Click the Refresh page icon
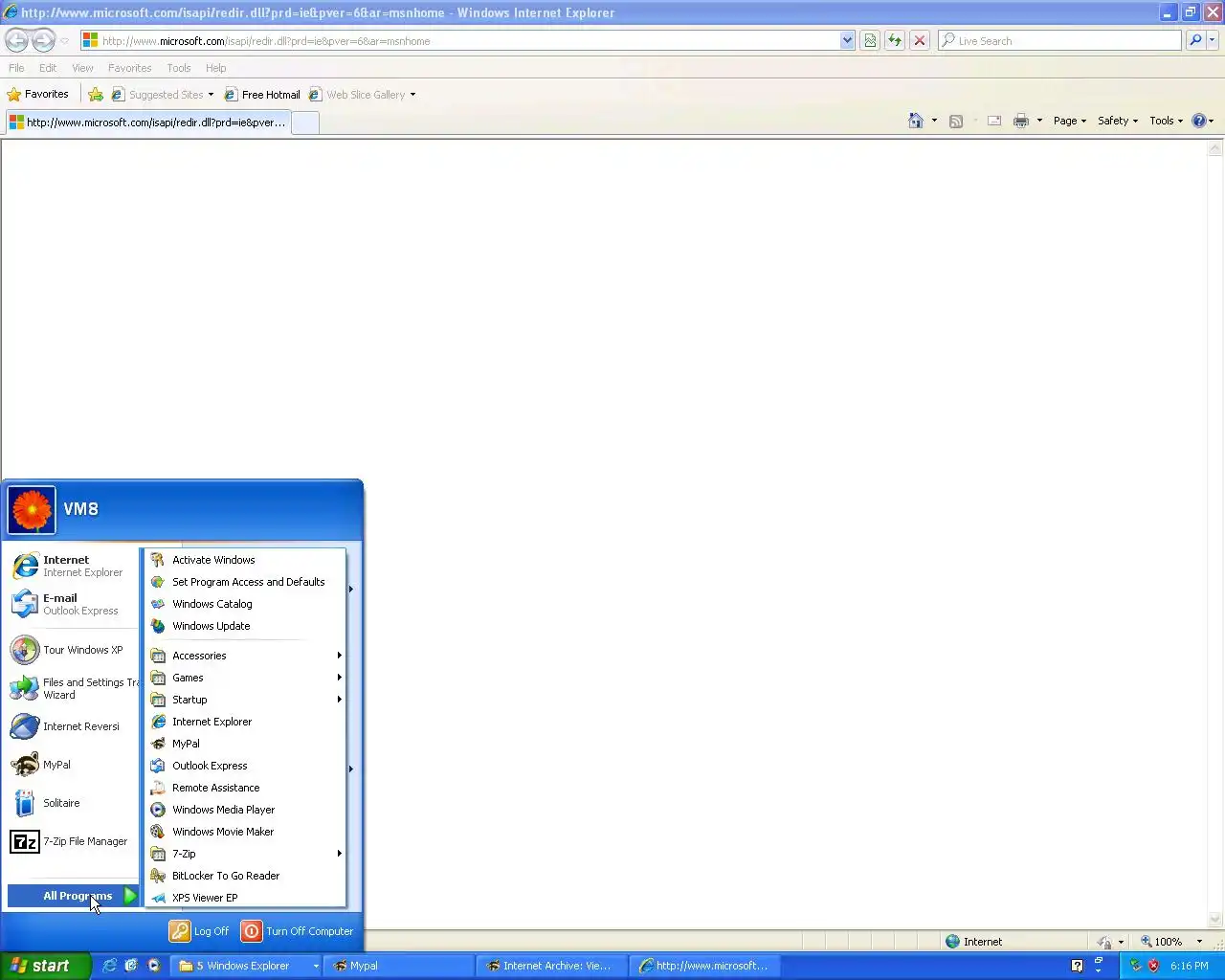The width and height of the screenshot is (1225, 980). [x=895, y=40]
